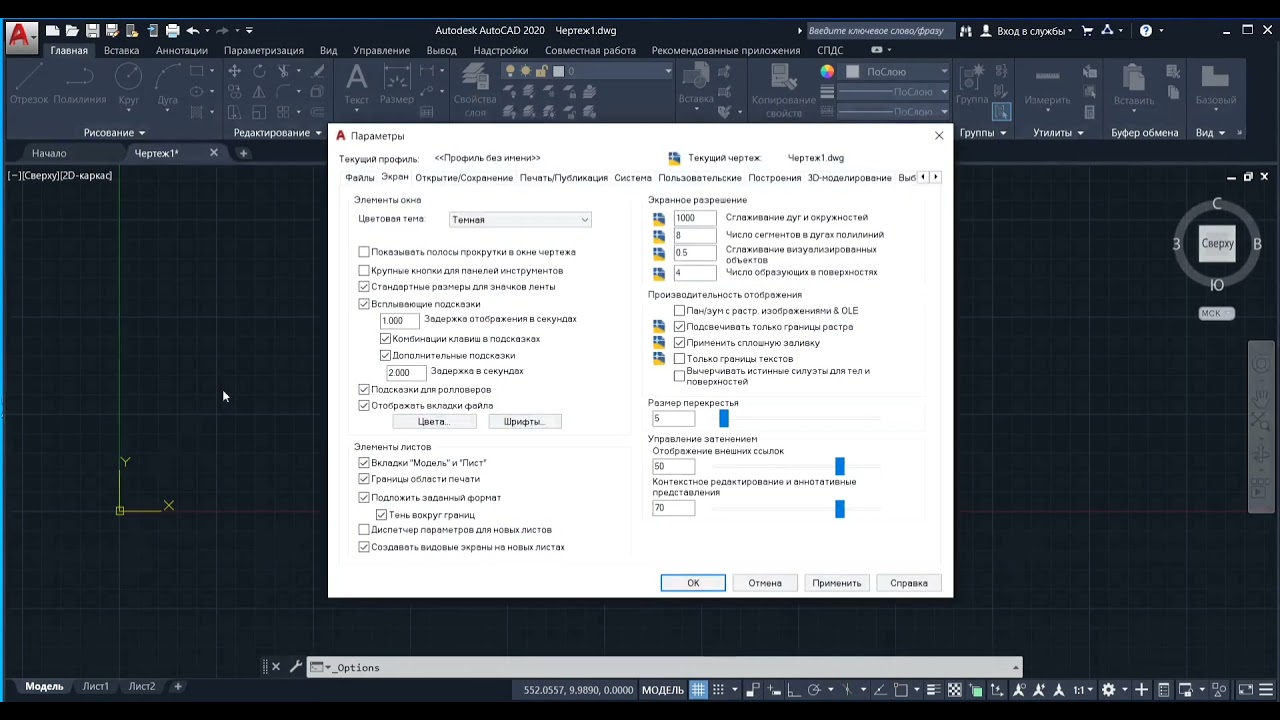The width and height of the screenshot is (1280, 720).
Task: Click the Справка button
Action: (909, 583)
